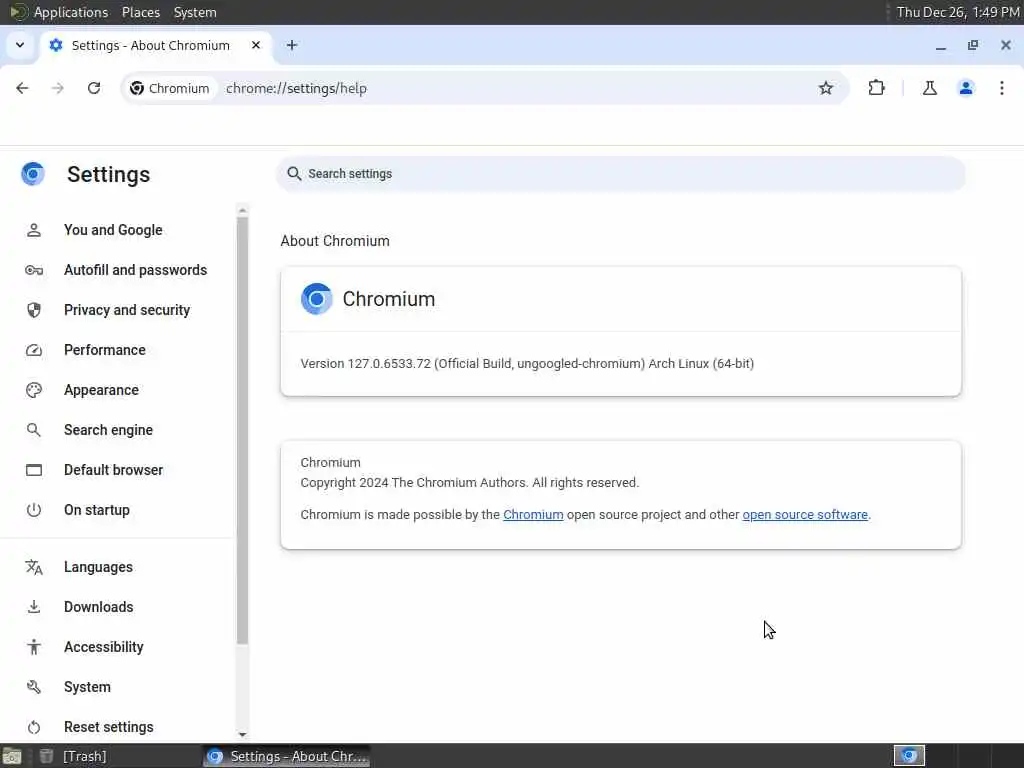This screenshot has width=1024, height=768.
Task: Open the System menu in top panel
Action: coord(195,12)
